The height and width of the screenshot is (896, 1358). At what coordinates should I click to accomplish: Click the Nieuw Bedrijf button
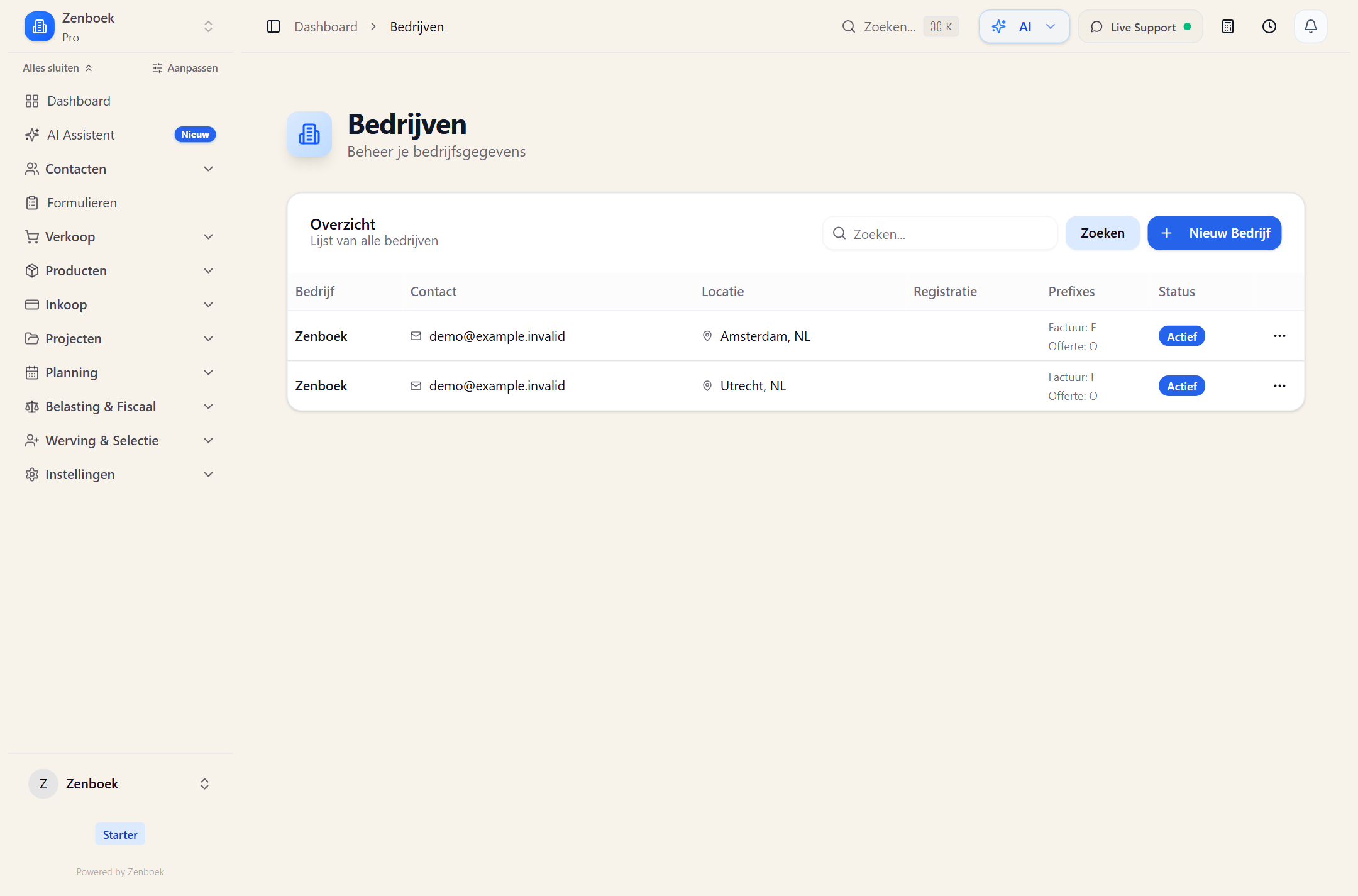pos(1214,233)
